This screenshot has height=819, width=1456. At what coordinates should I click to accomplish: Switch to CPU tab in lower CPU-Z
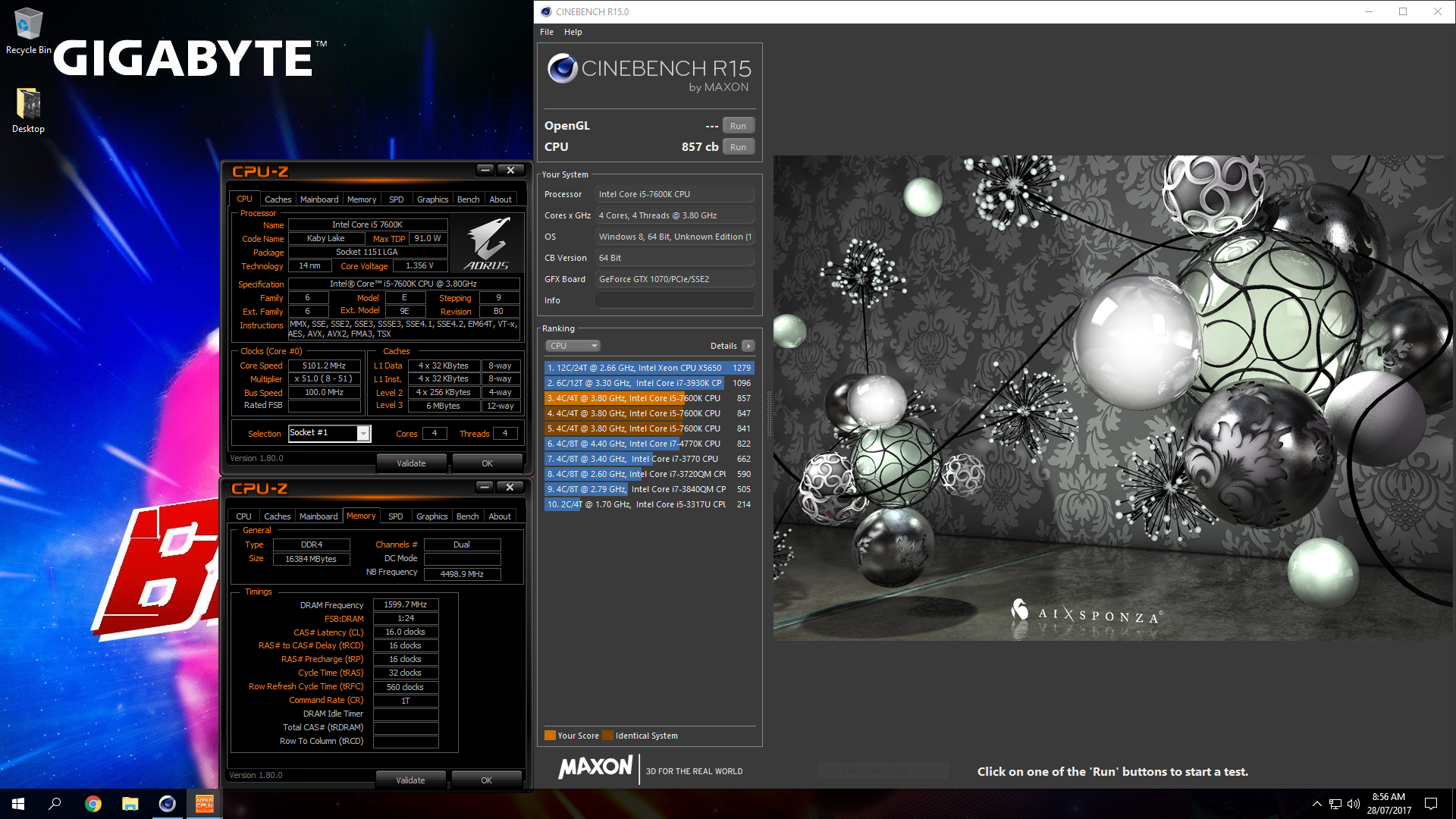(243, 516)
